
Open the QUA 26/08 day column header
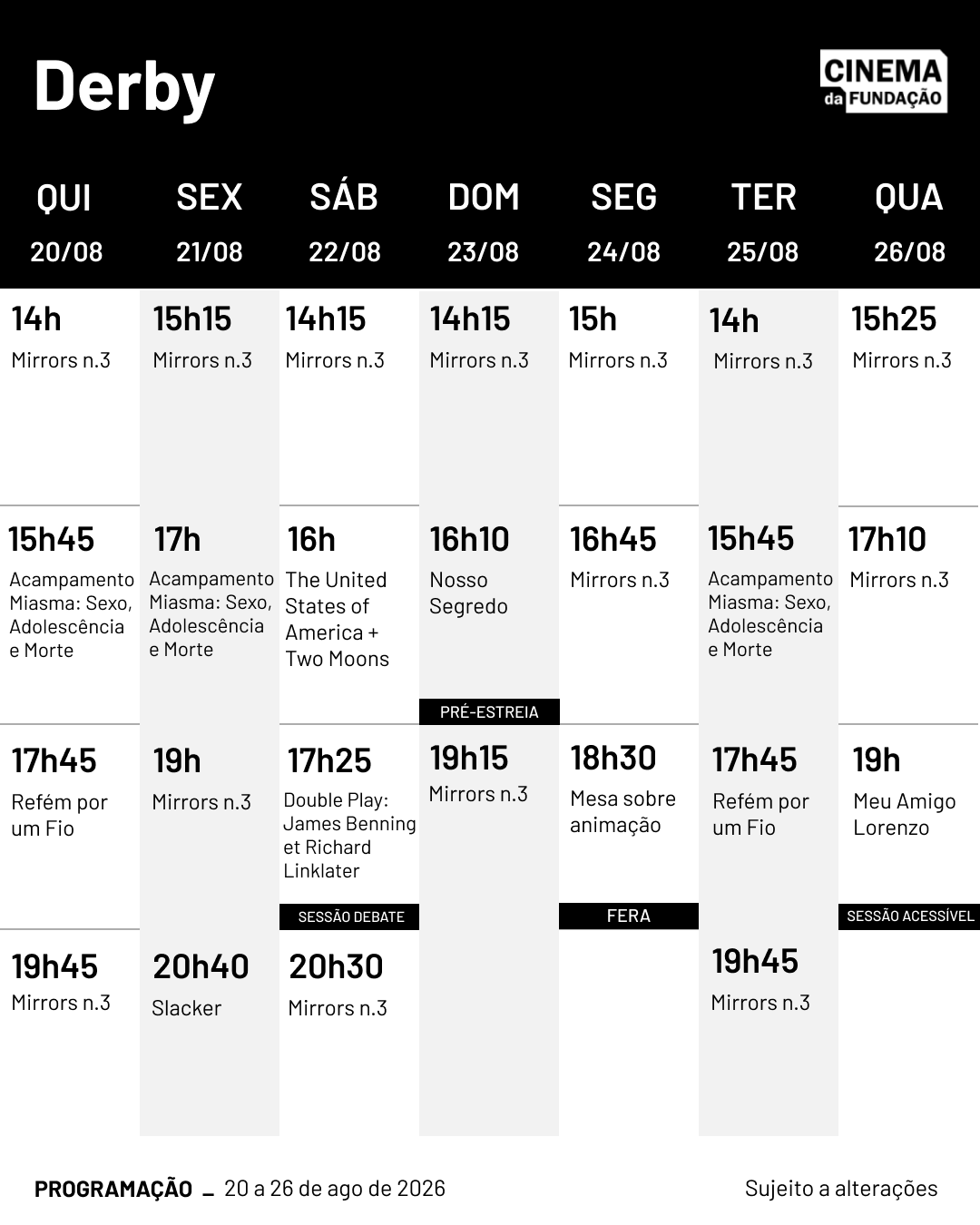pos(909,222)
